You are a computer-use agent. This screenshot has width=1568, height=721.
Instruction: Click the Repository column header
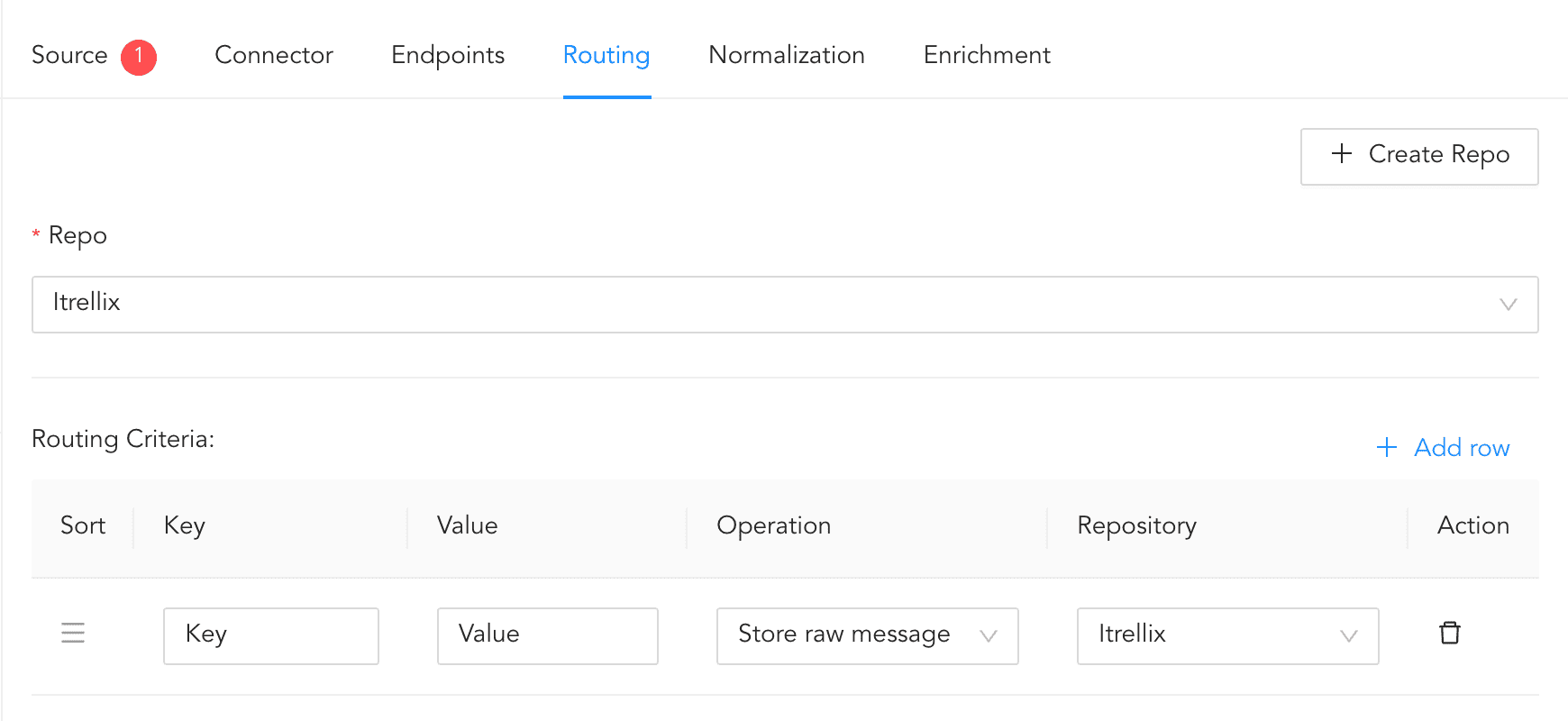pos(1136,526)
